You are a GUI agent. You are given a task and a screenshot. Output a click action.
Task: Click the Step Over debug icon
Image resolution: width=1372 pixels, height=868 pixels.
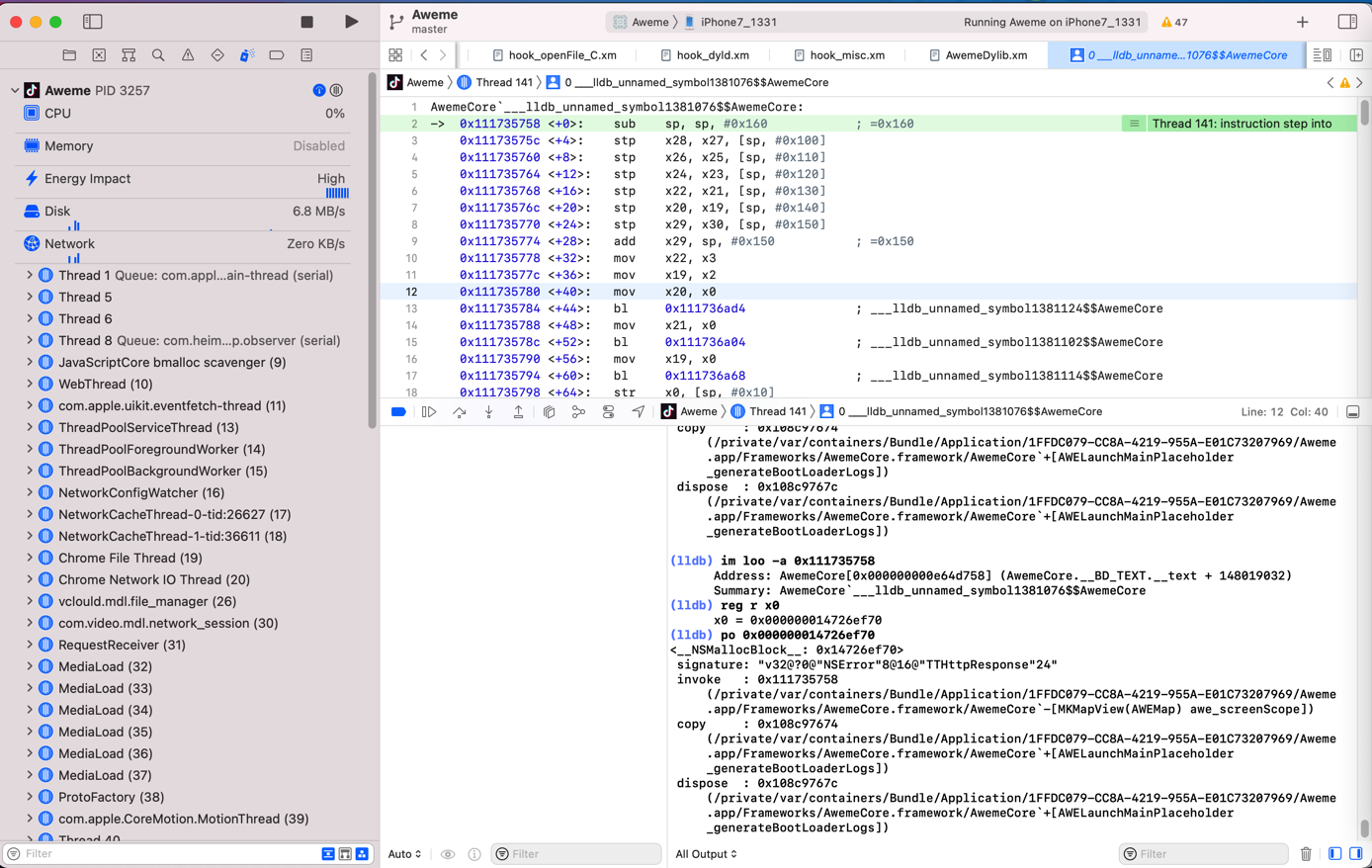click(459, 412)
